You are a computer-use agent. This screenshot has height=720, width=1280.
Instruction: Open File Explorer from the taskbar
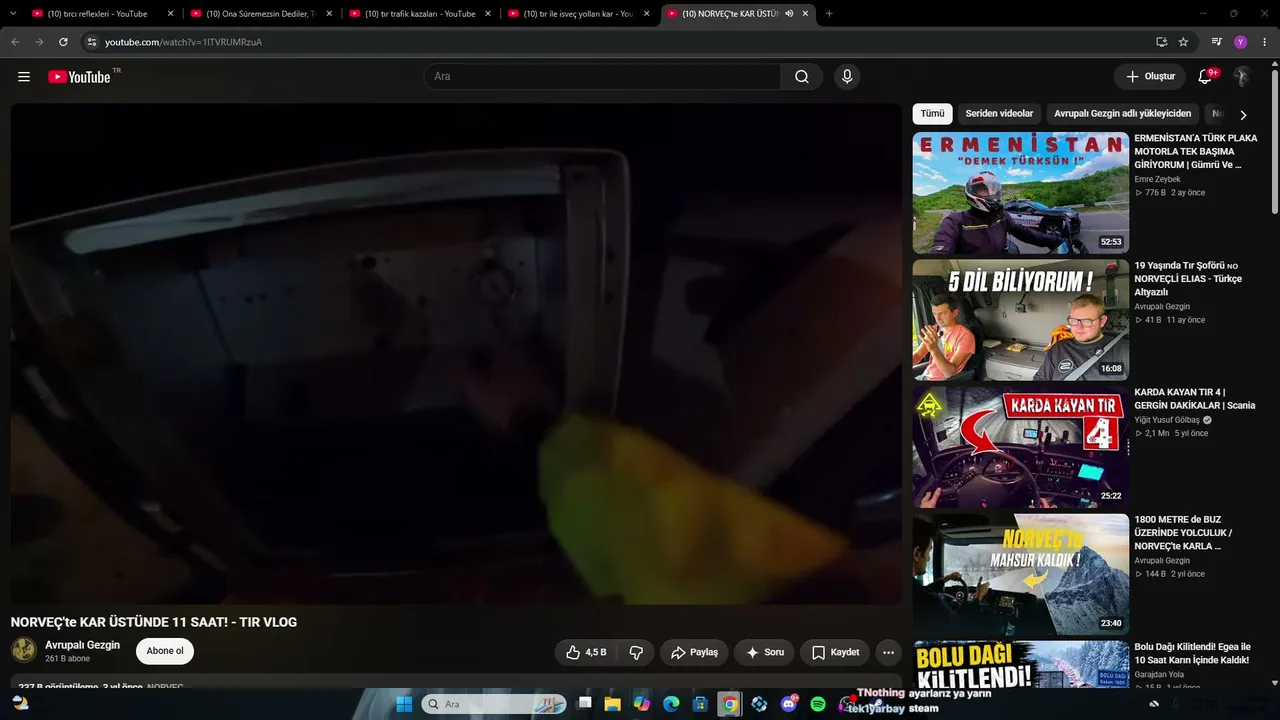click(x=612, y=704)
